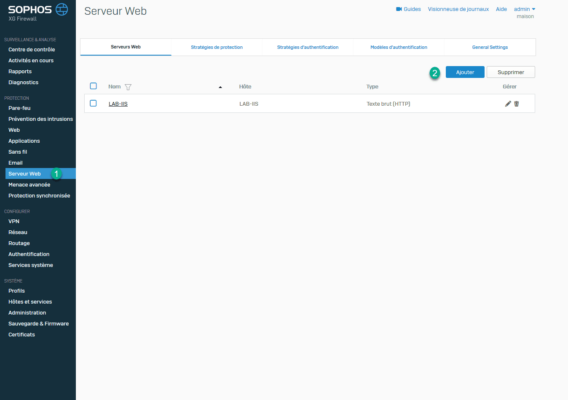Click the Nom column header label

[114, 87]
